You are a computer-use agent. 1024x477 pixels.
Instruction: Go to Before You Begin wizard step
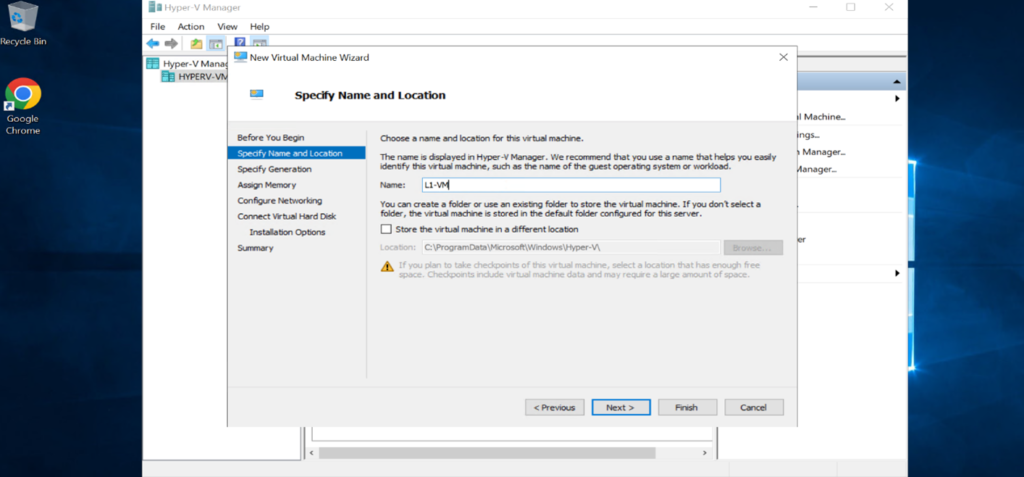click(271, 138)
